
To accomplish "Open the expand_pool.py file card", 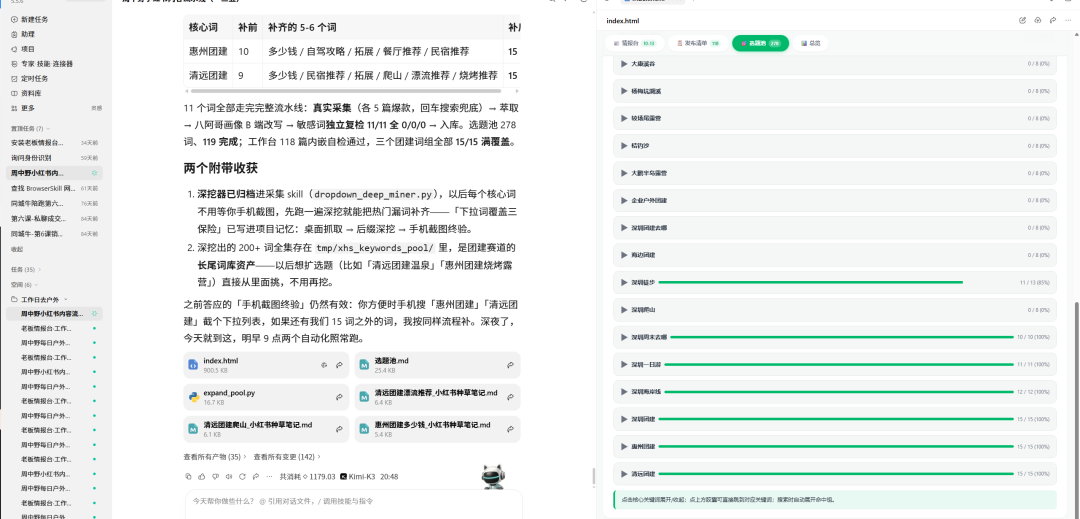I will (x=267, y=397).
